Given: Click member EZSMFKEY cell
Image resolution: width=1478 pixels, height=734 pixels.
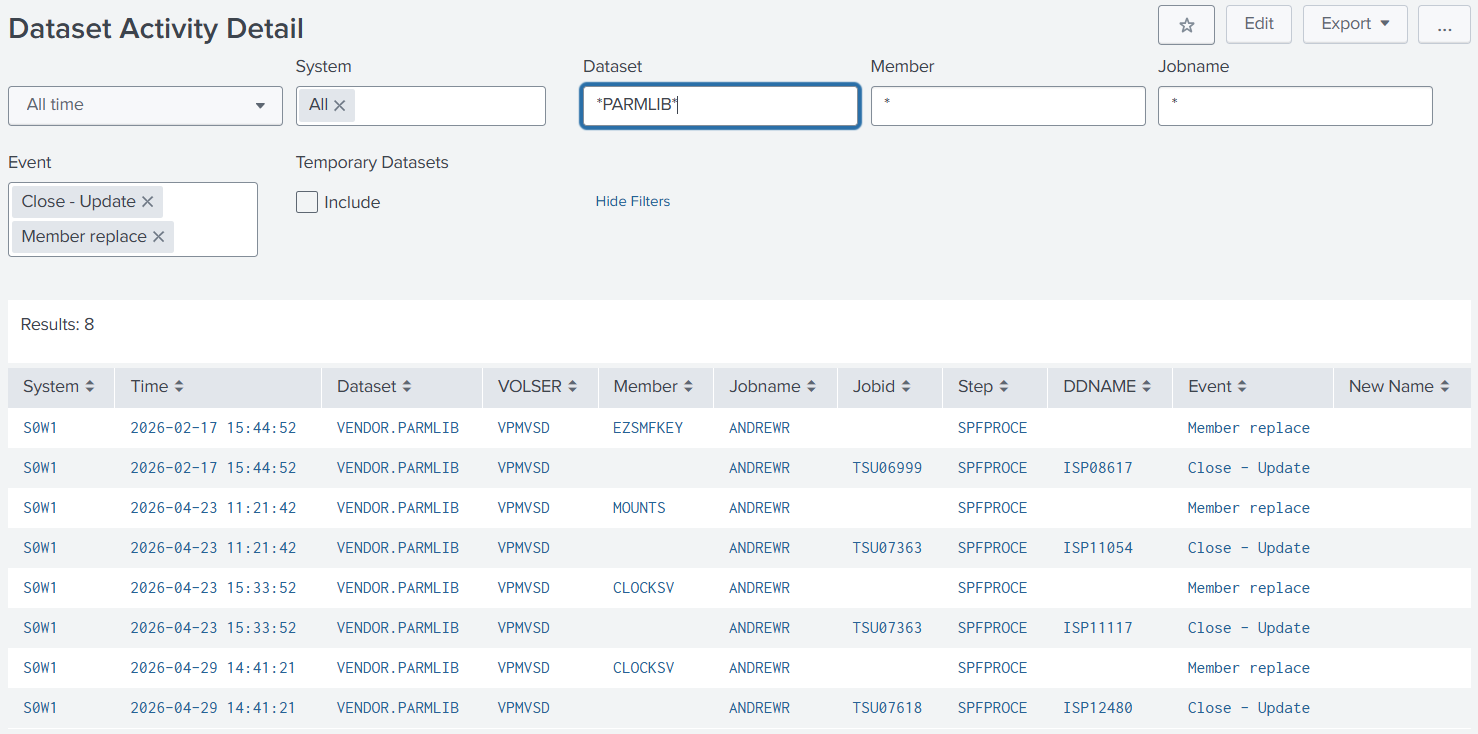Looking at the screenshot, I should click(648, 428).
